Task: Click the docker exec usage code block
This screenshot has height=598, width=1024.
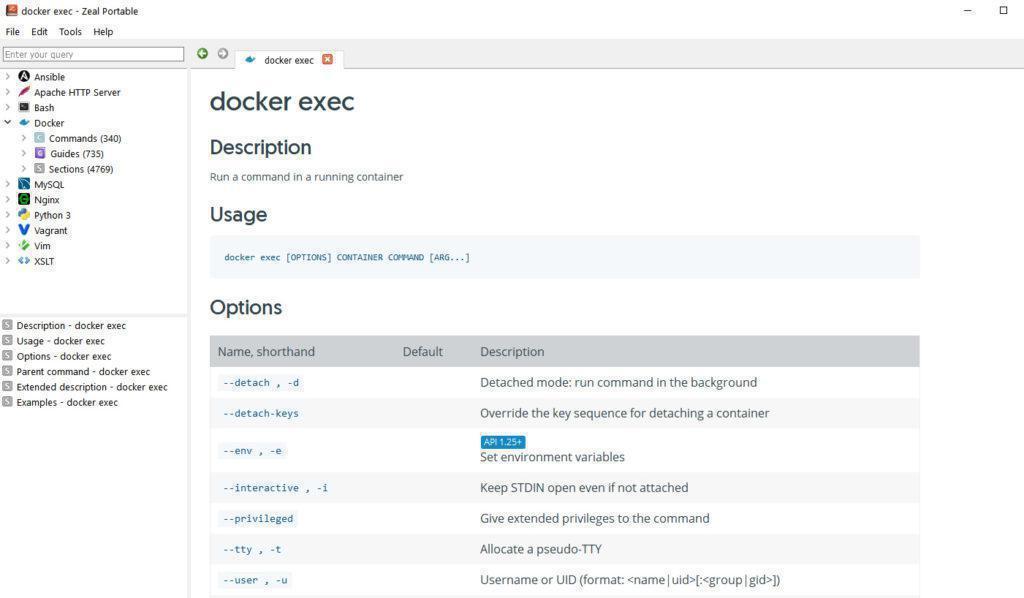Action: click(x=564, y=257)
